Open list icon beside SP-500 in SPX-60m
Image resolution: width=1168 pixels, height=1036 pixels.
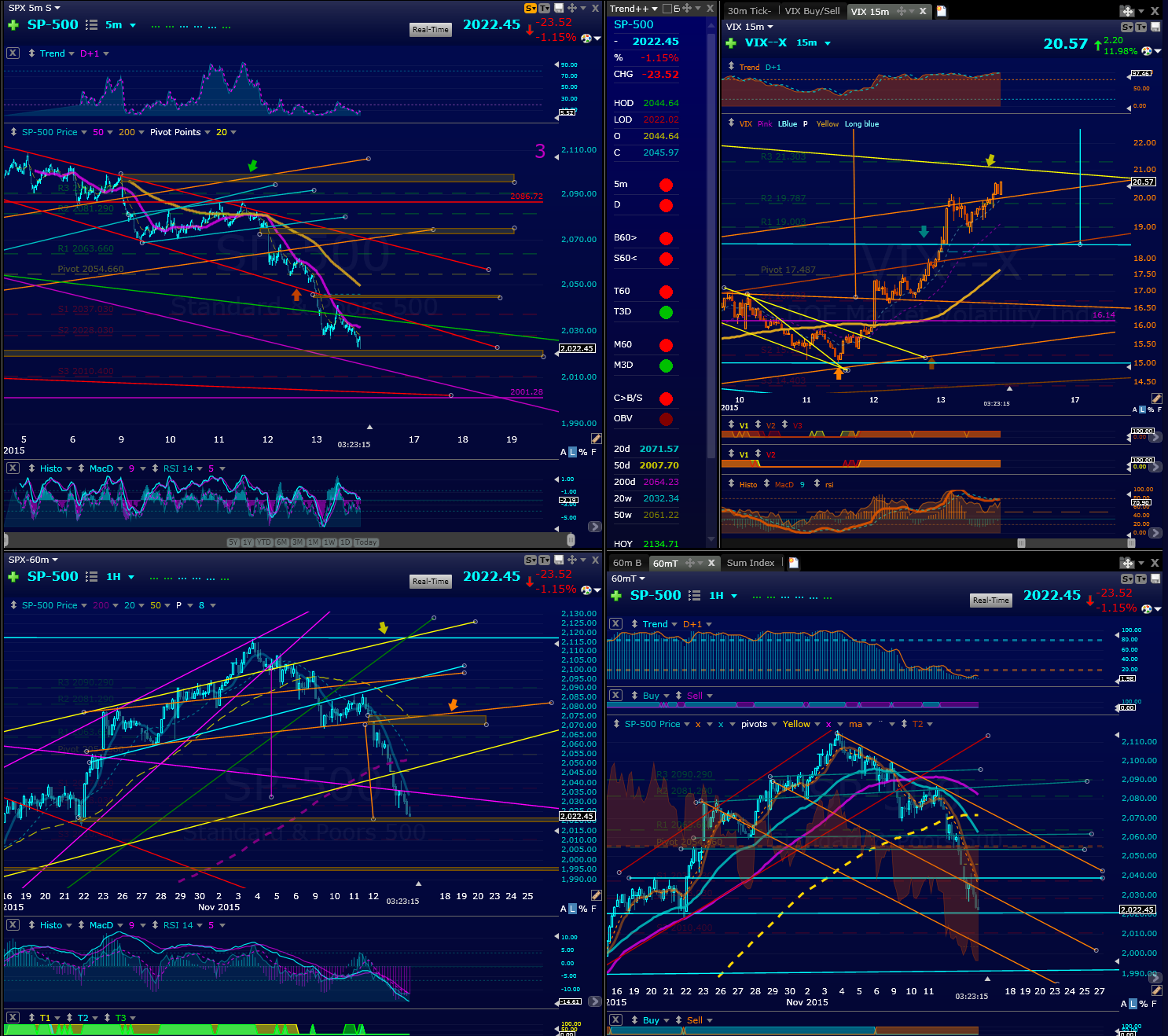91,577
